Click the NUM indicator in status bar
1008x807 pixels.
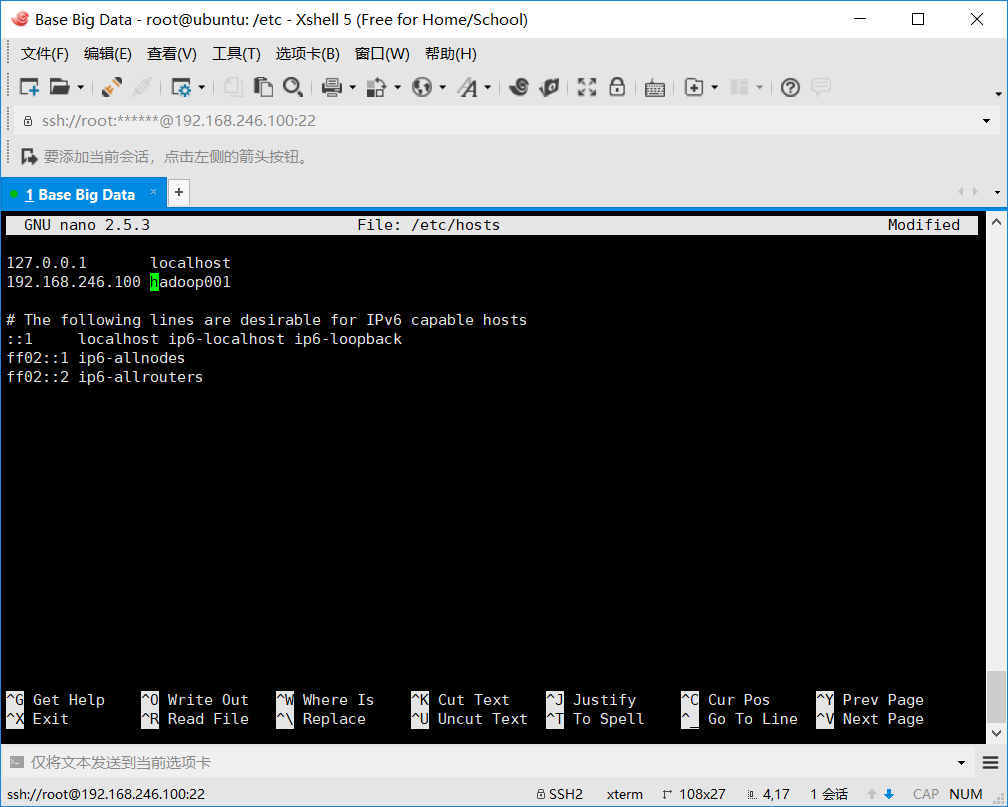966,794
